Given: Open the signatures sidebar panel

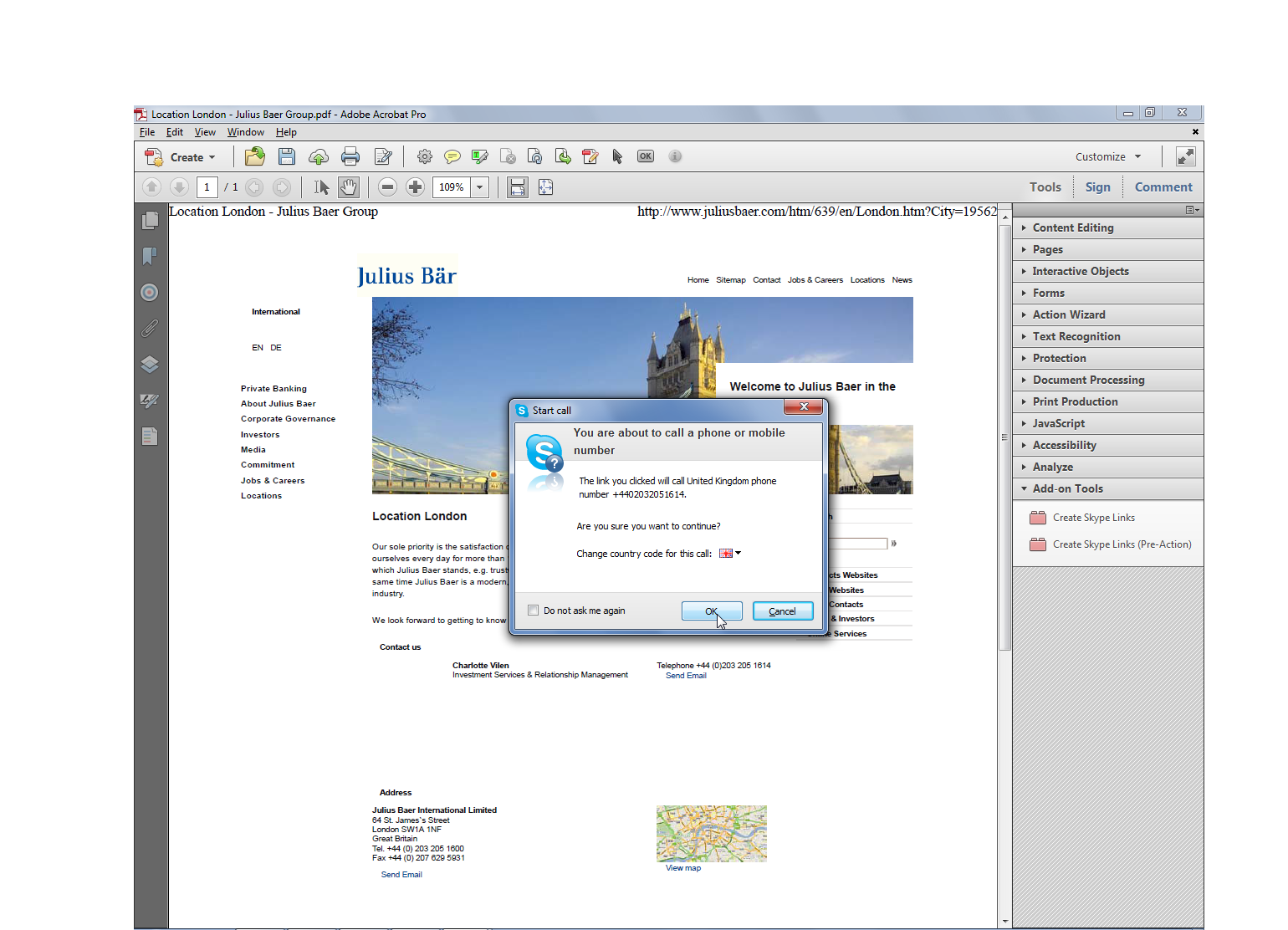Looking at the screenshot, I should 150,400.
